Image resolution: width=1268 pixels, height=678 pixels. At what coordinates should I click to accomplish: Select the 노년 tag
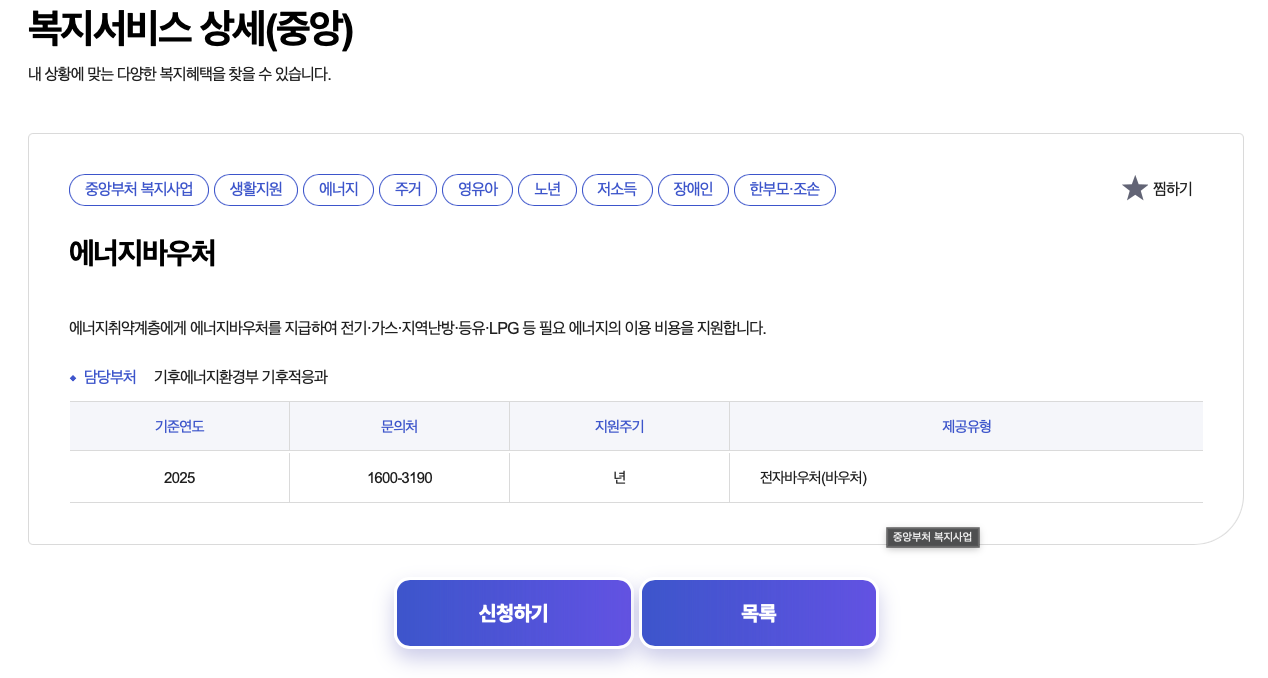coord(547,190)
